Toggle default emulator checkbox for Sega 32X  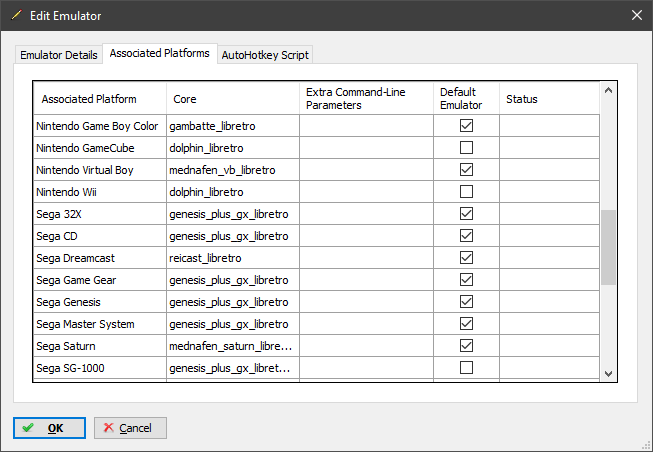(466, 214)
